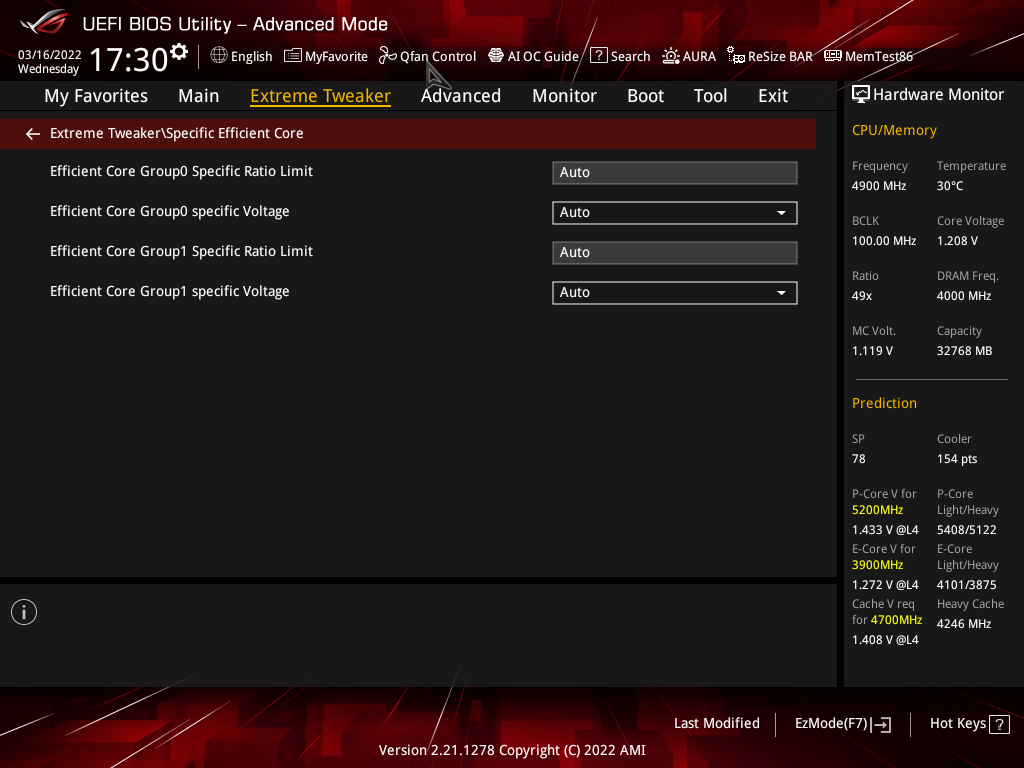Switch to Main tab

(199, 96)
